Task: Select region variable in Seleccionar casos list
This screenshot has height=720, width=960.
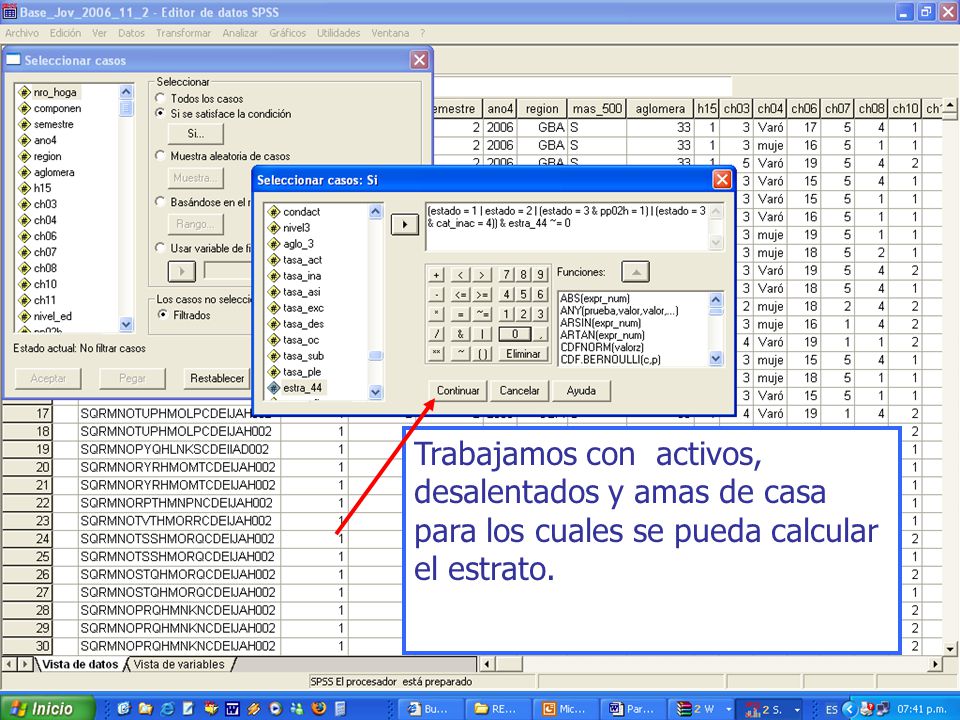Action: click(x=47, y=156)
